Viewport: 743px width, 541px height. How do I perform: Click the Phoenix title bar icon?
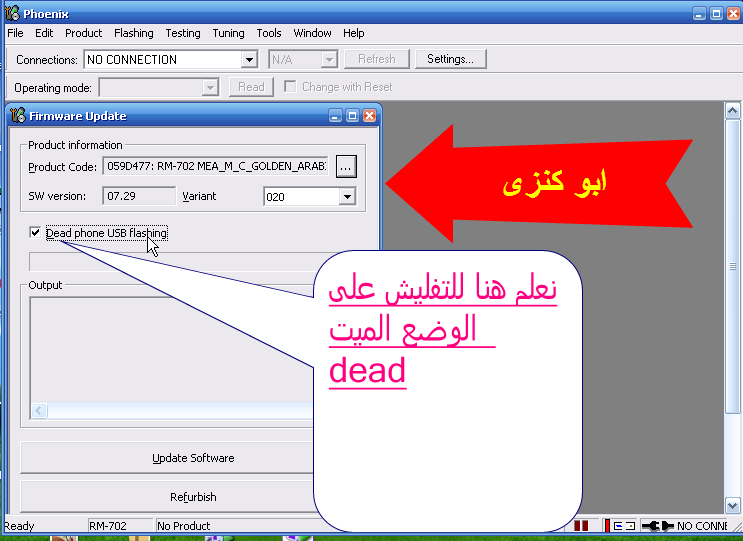point(13,13)
